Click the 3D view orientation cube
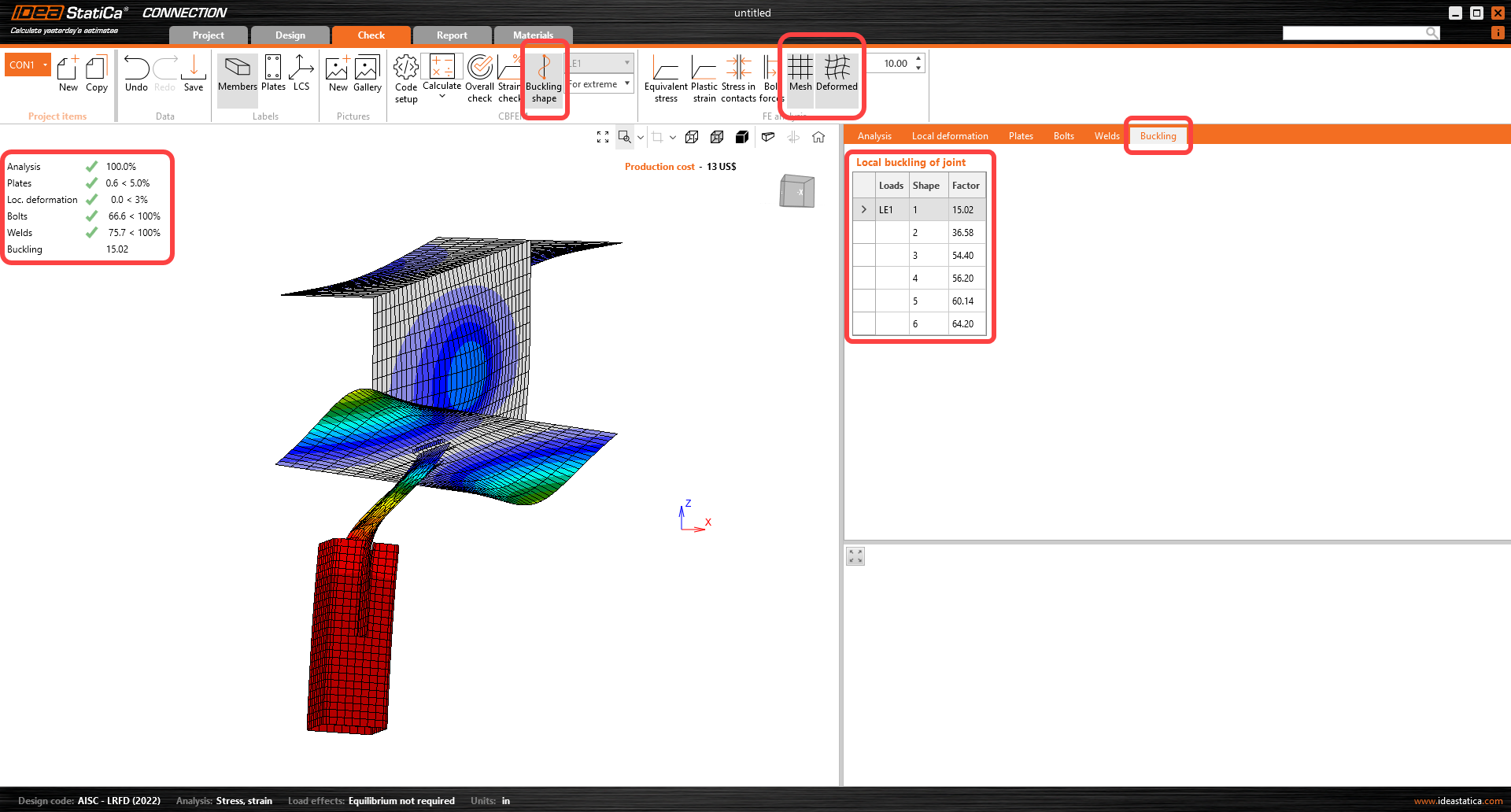Image resolution: width=1511 pixels, height=812 pixels. click(797, 190)
